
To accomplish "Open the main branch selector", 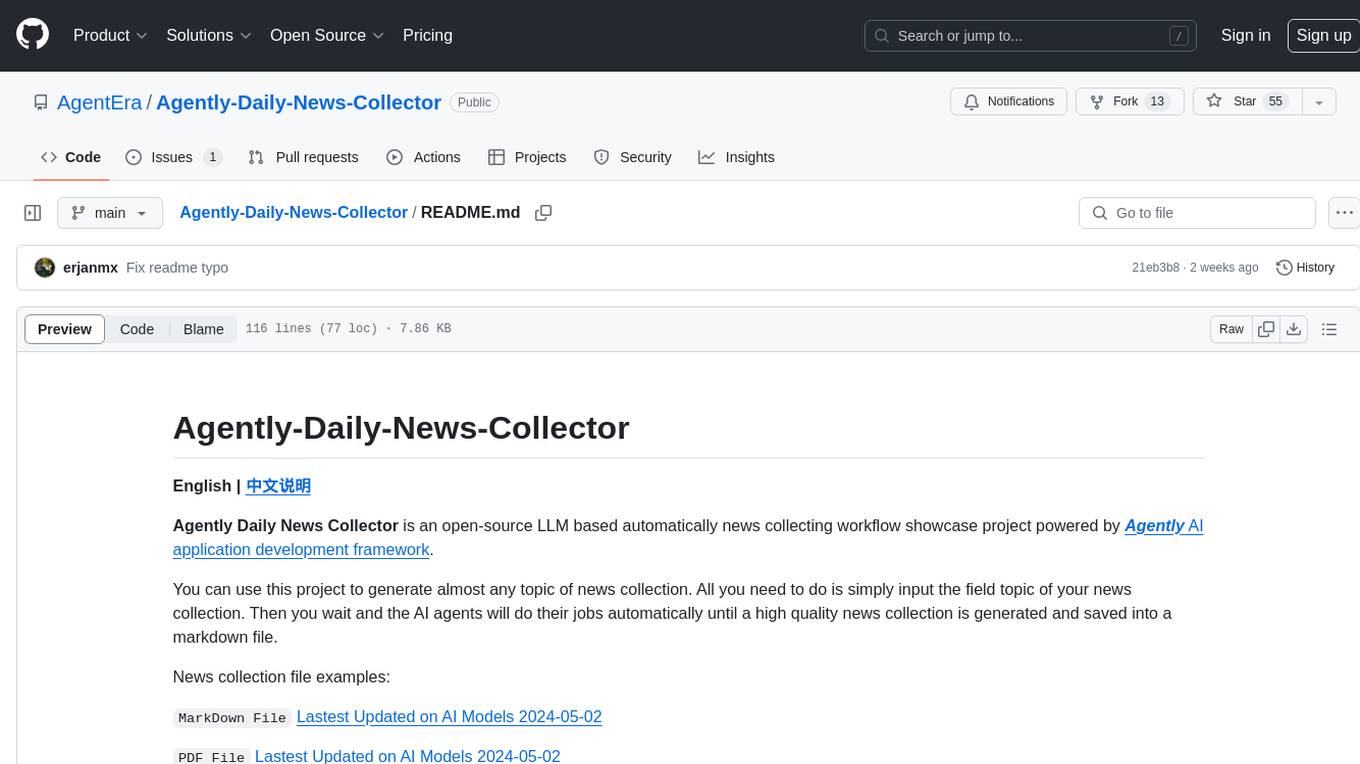I will 109,213.
